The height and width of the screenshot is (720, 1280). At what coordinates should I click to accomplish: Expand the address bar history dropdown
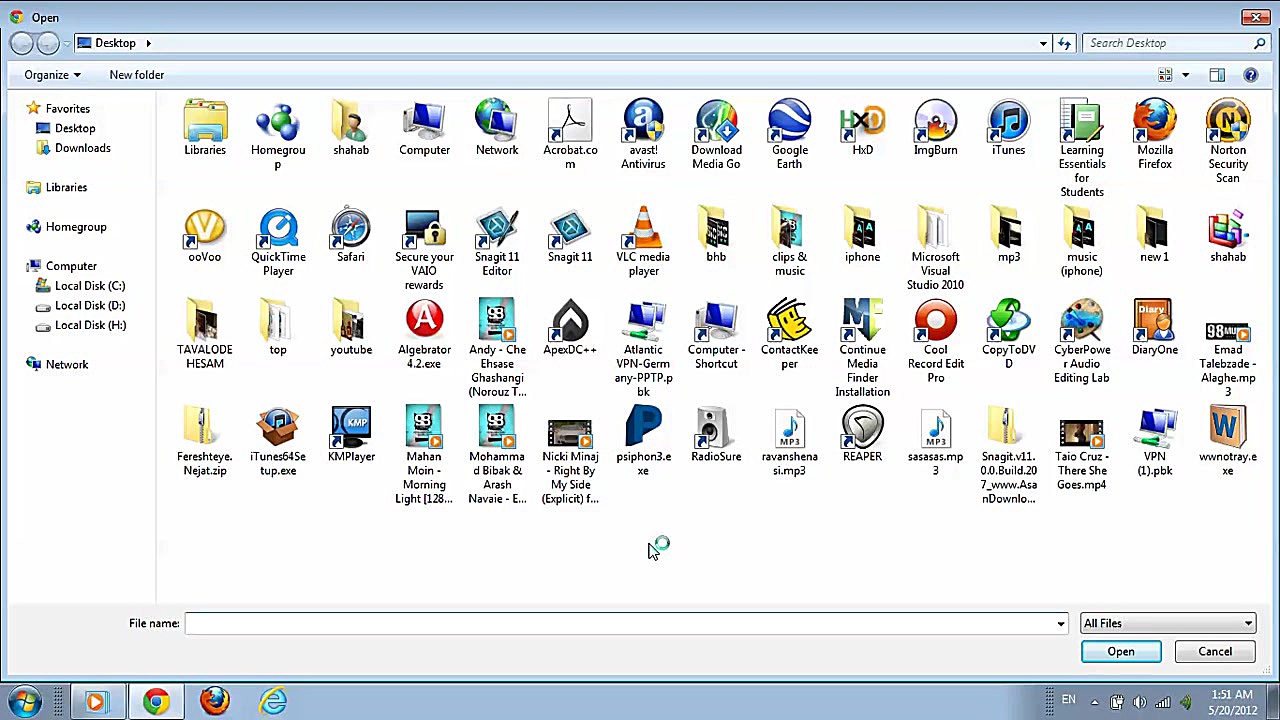click(1043, 43)
